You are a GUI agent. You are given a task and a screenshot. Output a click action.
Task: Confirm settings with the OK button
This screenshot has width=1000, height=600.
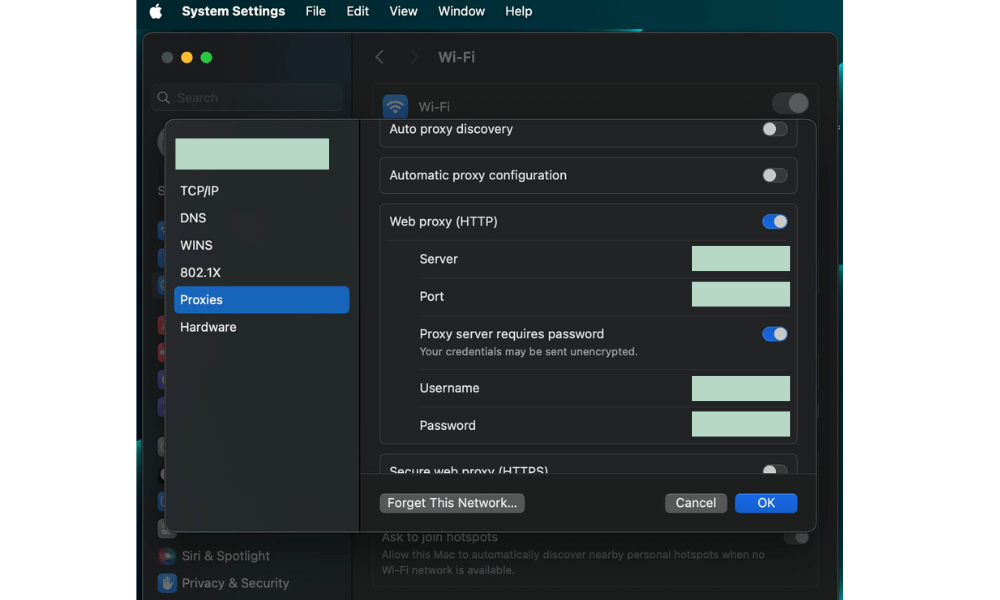click(765, 503)
